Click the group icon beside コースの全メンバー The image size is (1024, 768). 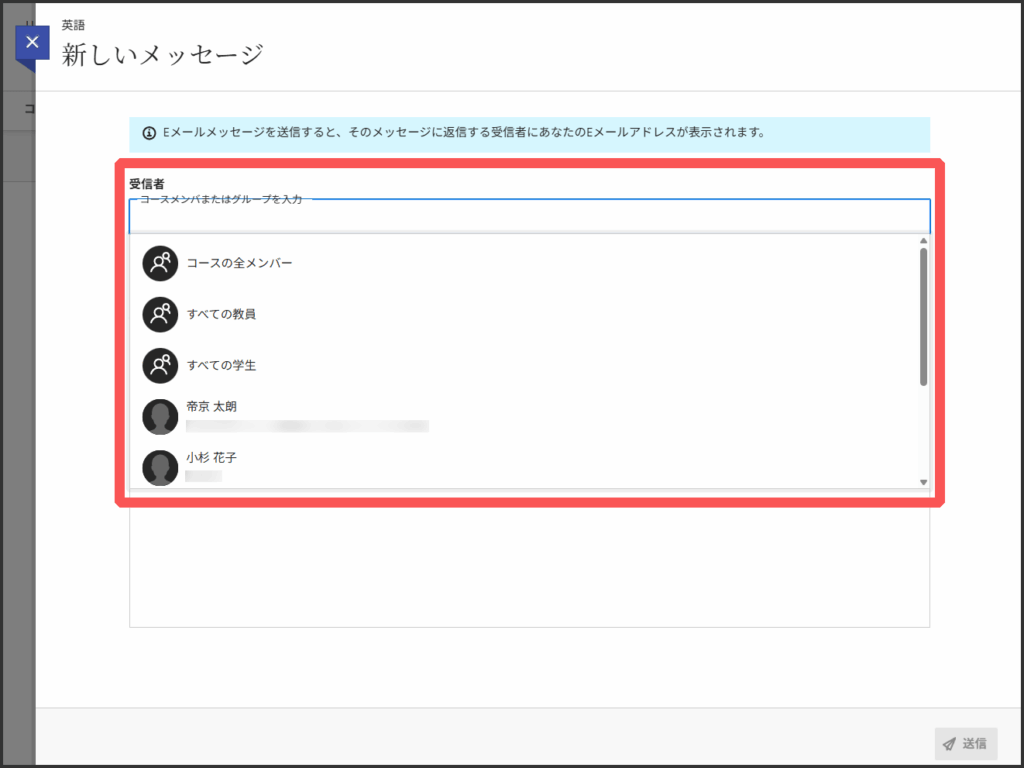[x=160, y=263]
